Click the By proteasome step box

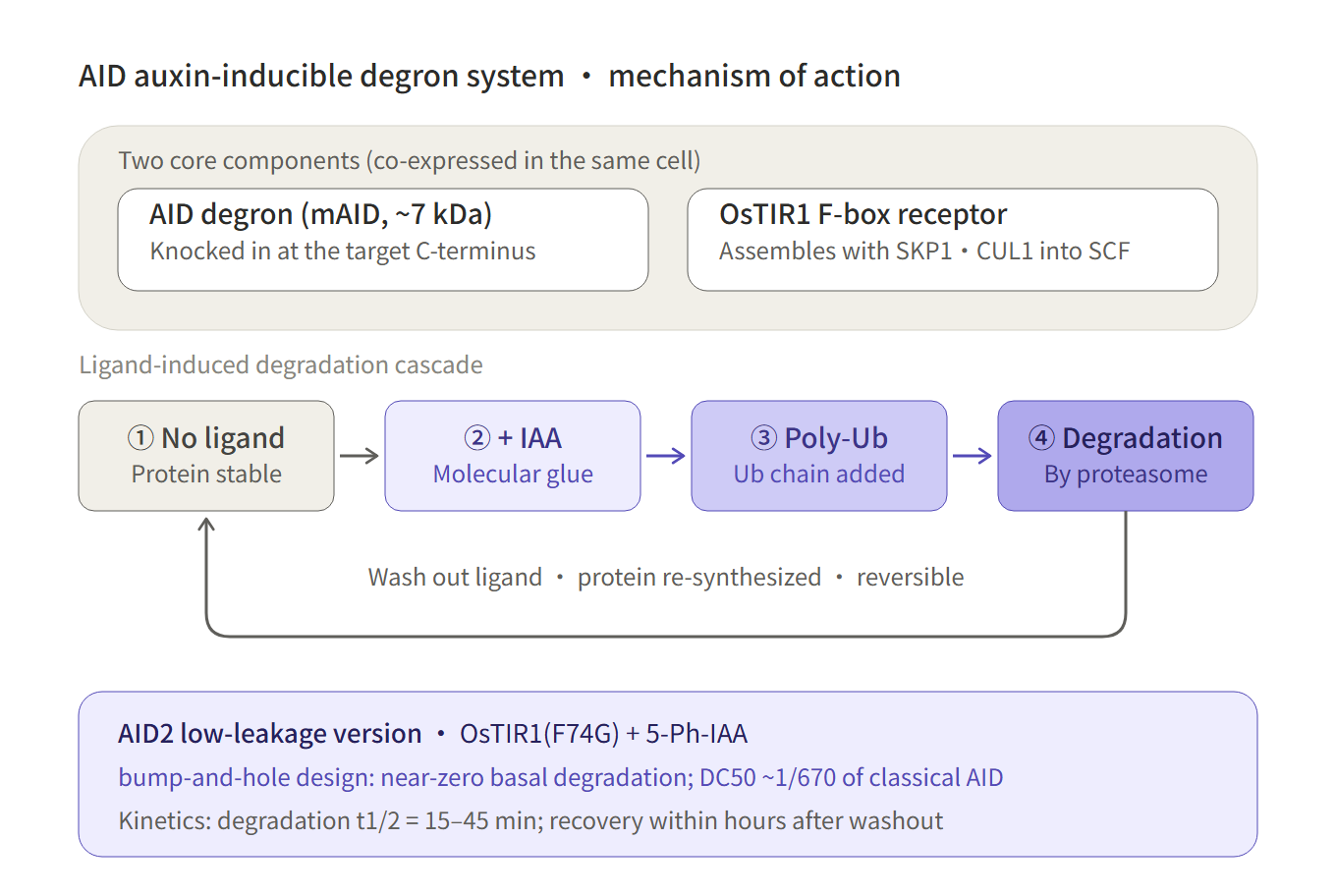(x=1126, y=456)
